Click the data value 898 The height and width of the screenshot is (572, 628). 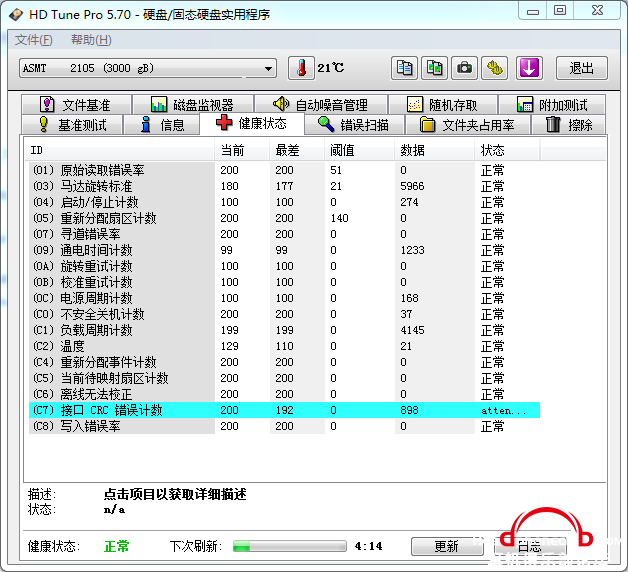(409, 410)
